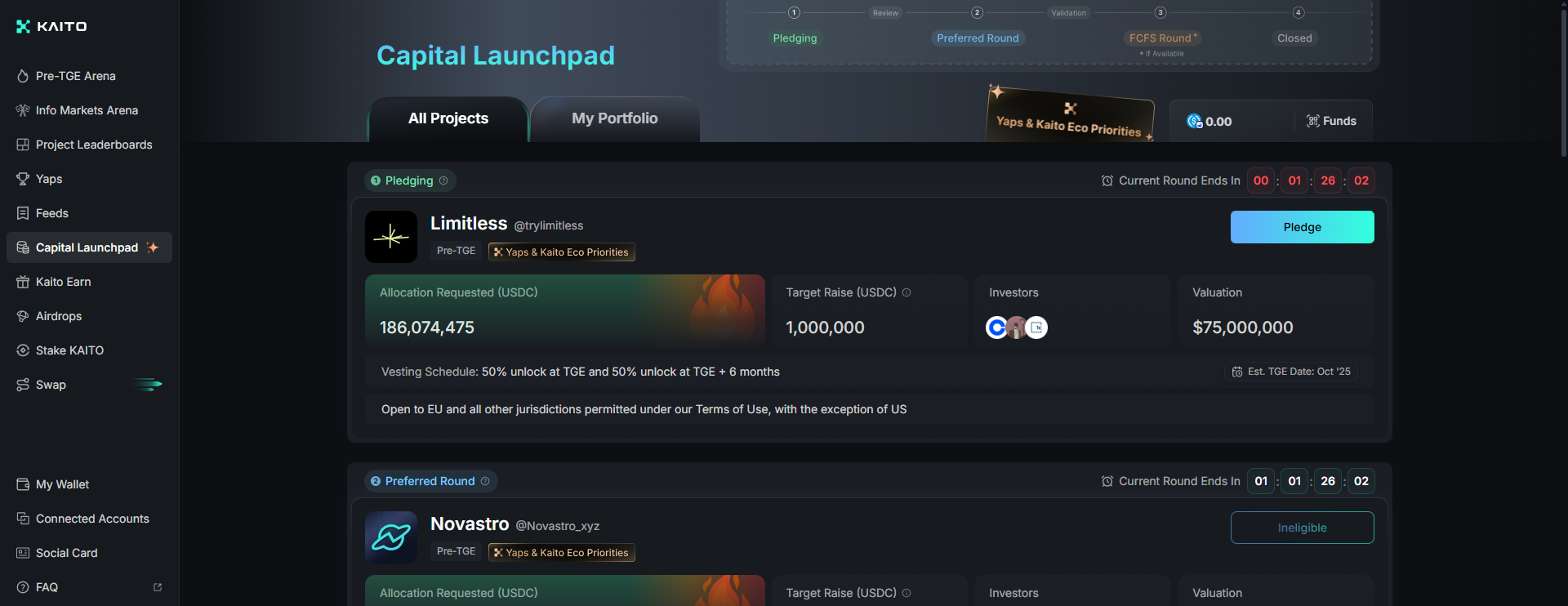
Task: Click the Limitless project logo thumbnail
Action: [x=390, y=237]
